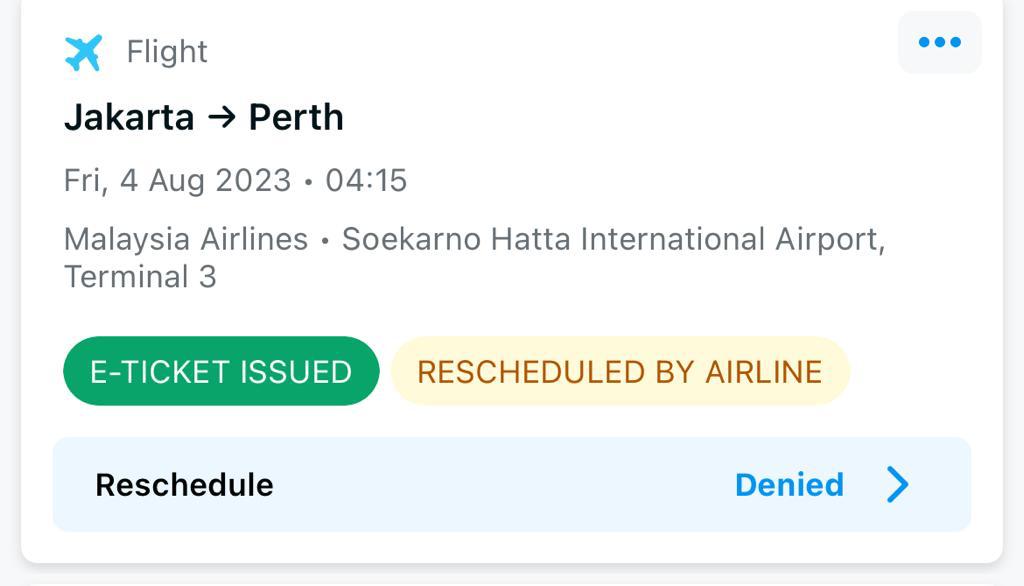Image resolution: width=1024 pixels, height=586 pixels.
Task: Tap the blue airplane flight icon
Action: [x=83, y=52]
